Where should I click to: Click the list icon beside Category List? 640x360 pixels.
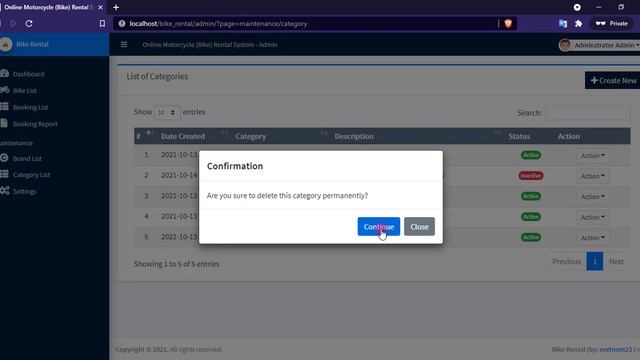(x=4, y=174)
